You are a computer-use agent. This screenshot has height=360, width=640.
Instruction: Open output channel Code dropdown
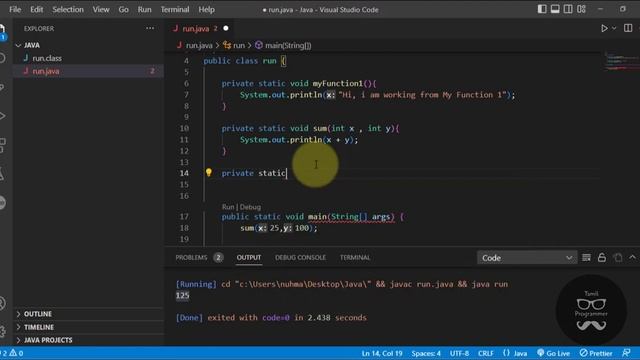[527, 258]
